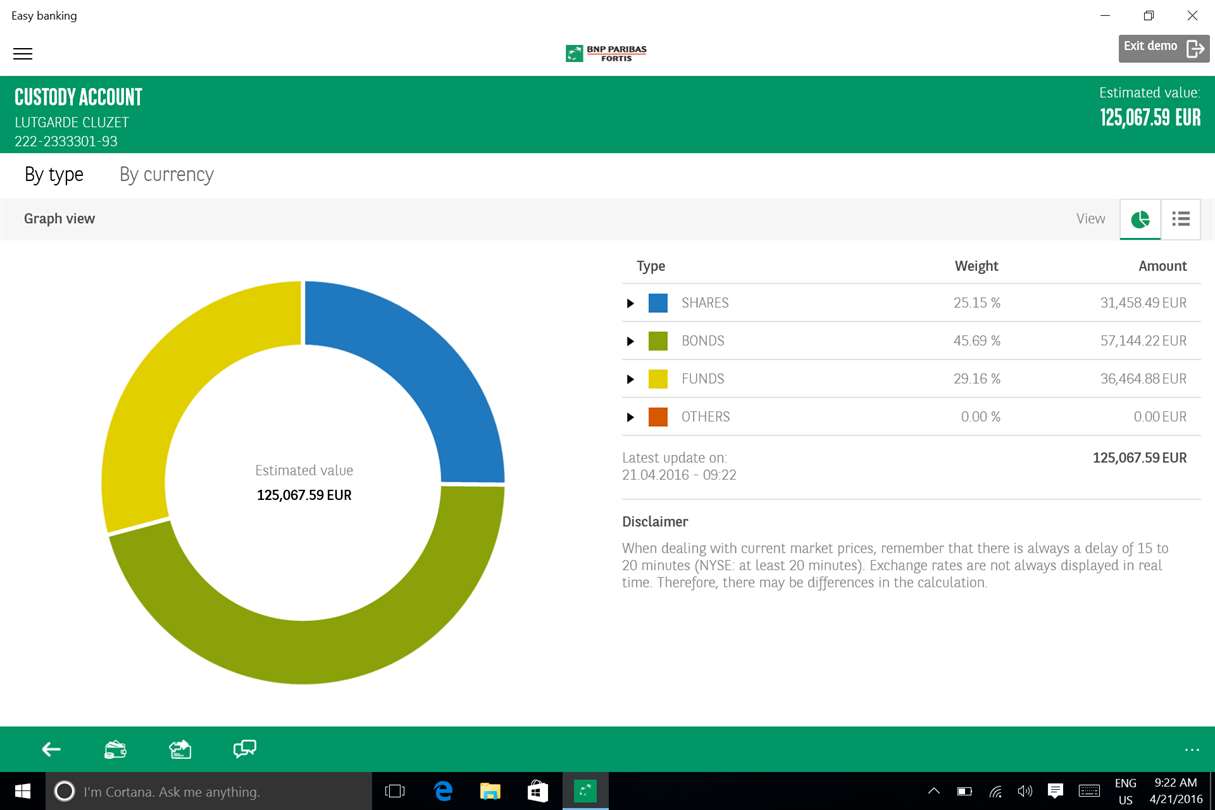
Task: Click the BONDS type label
Action: [703, 341]
